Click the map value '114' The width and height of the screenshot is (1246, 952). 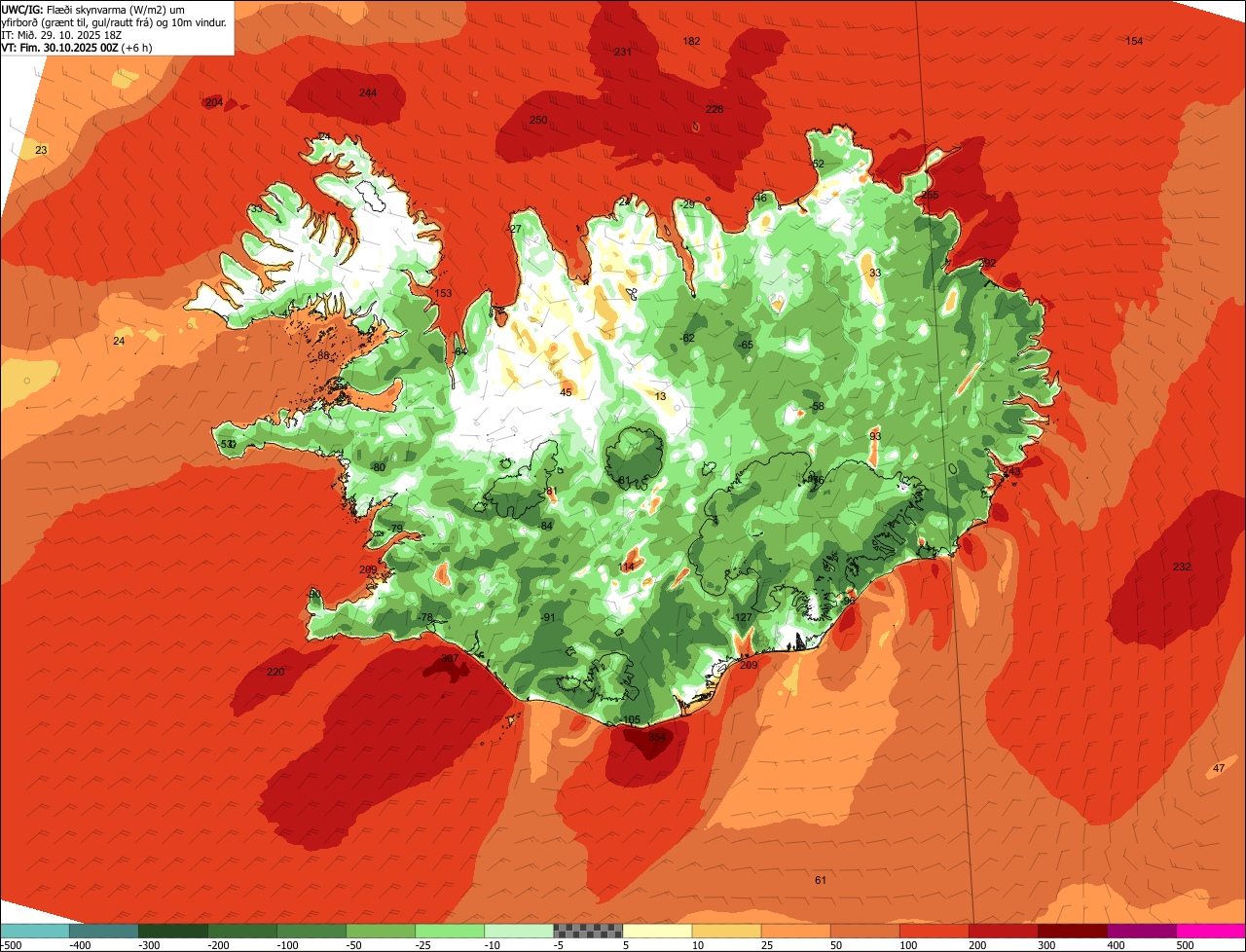627,567
